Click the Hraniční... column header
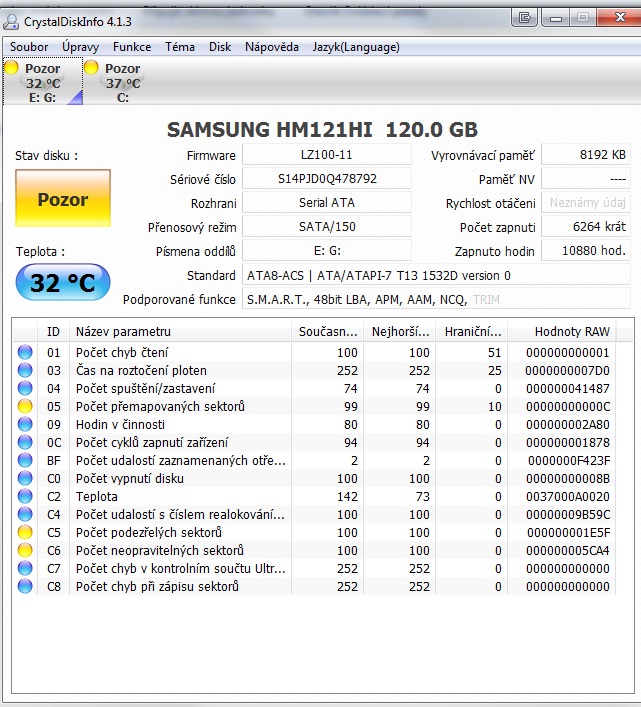Viewport: 641px width, 707px height. 472,332
